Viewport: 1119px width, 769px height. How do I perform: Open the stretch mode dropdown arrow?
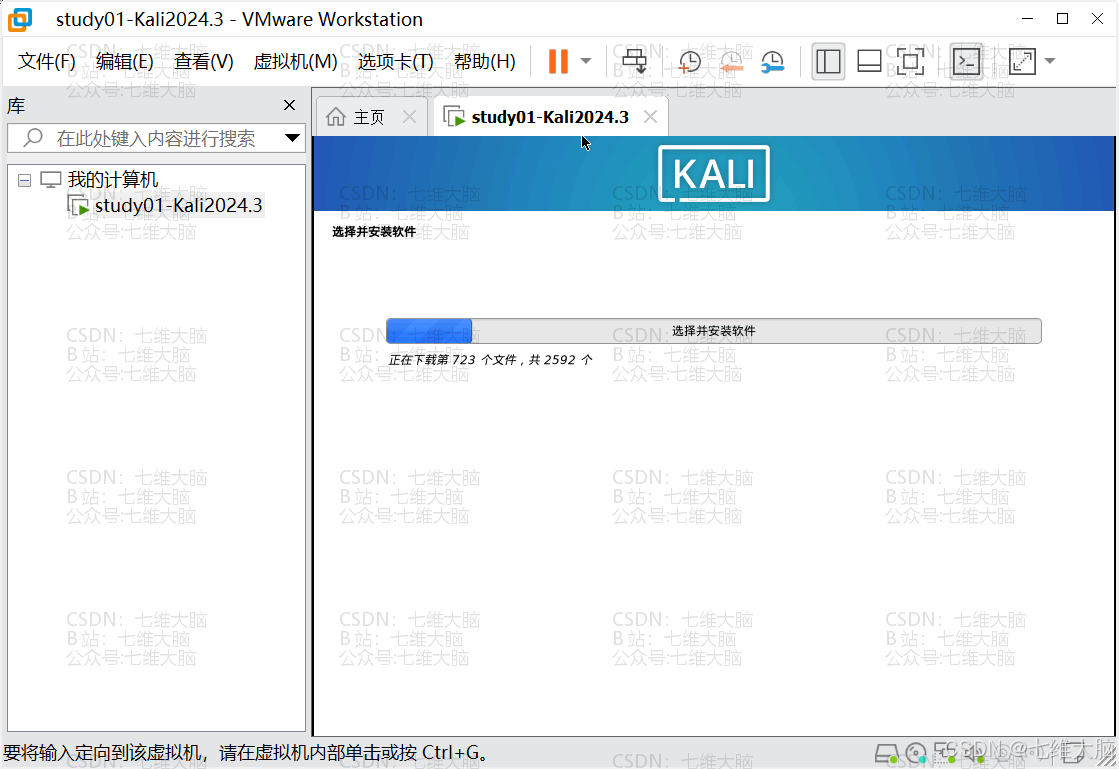[x=1050, y=61]
